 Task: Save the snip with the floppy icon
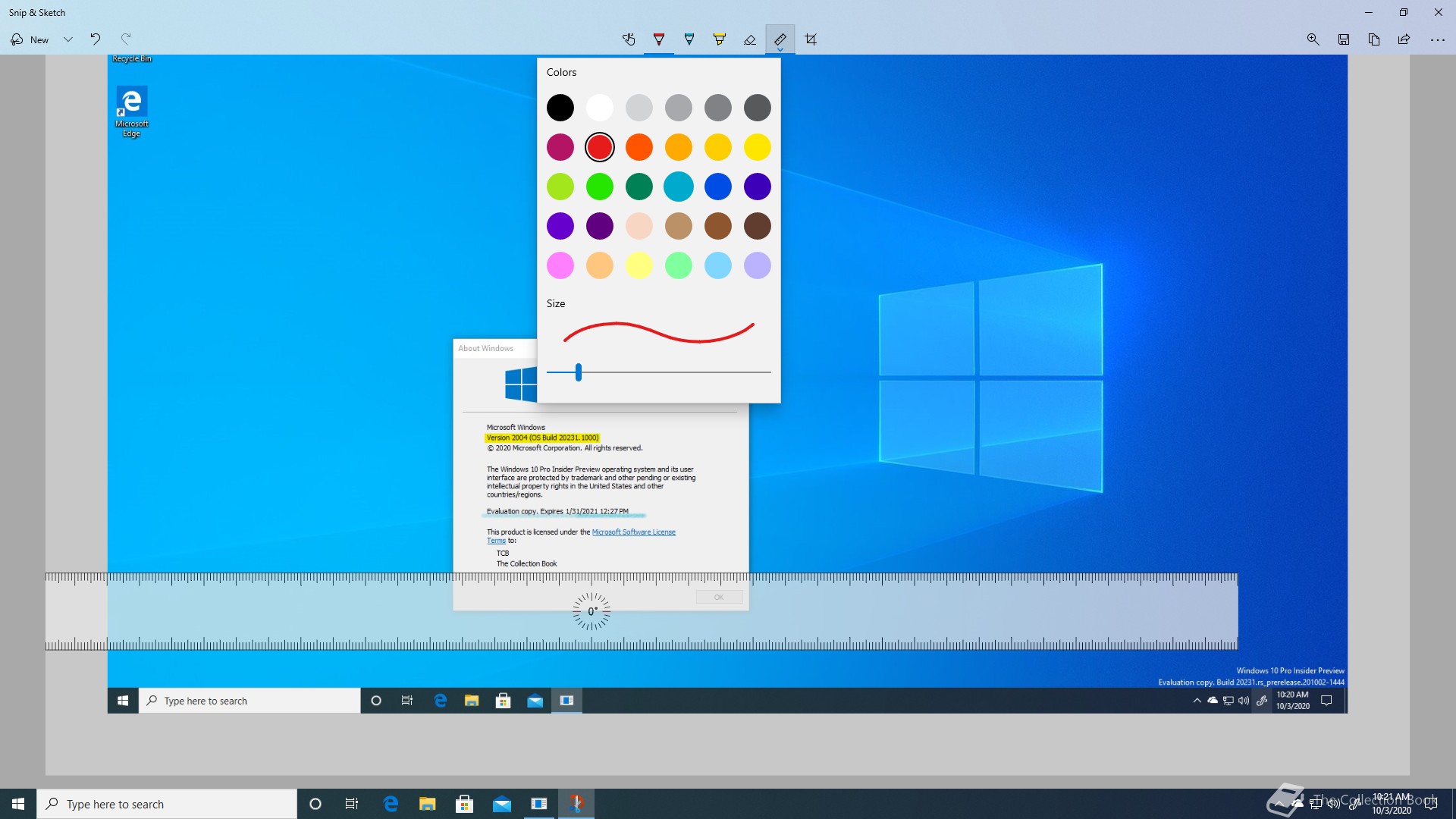1344,39
